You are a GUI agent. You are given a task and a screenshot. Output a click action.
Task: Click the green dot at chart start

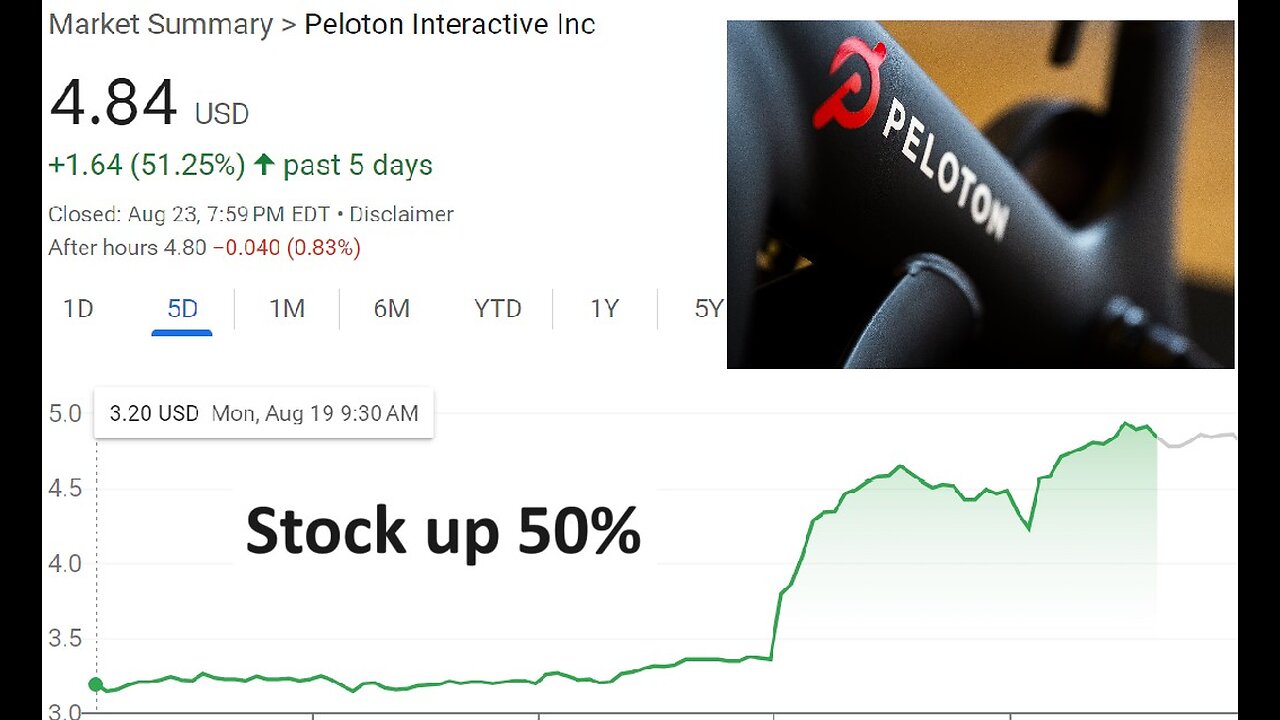(x=96, y=685)
